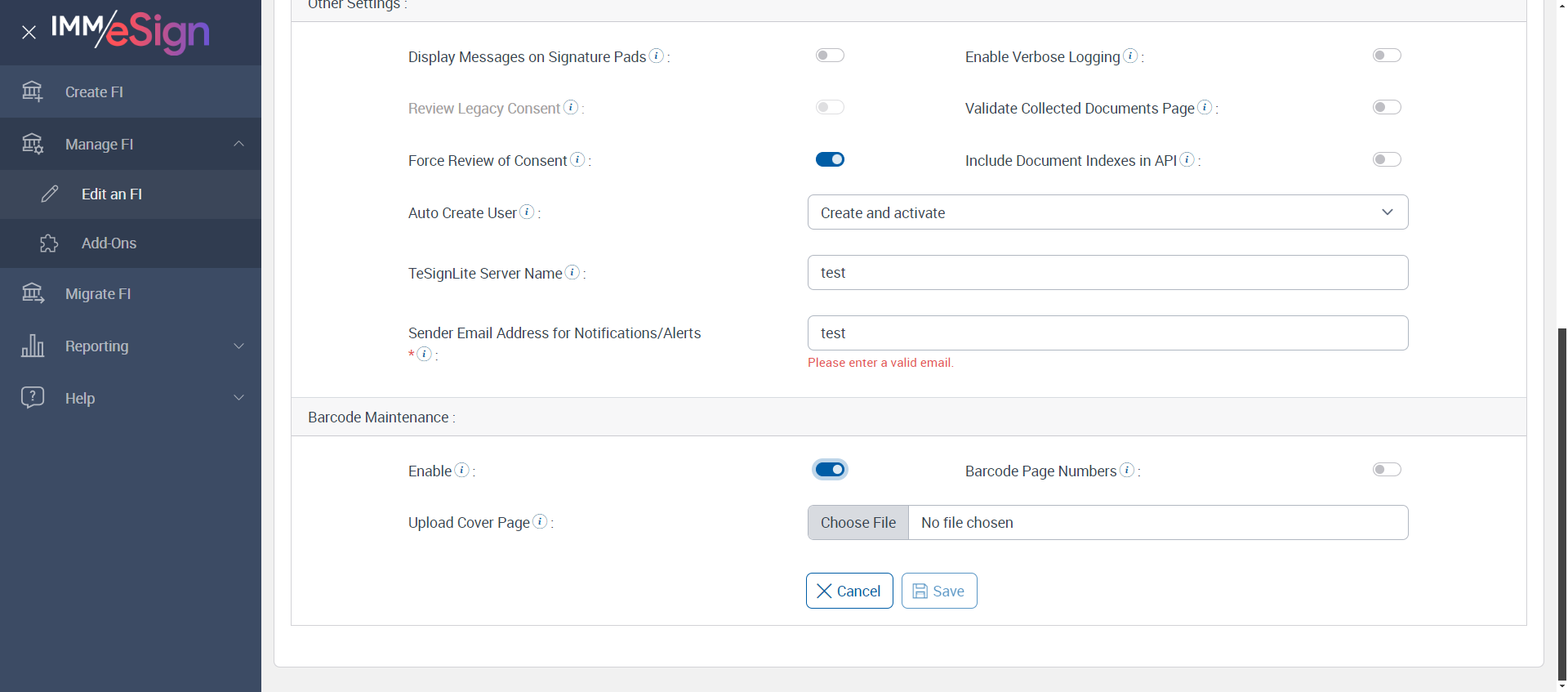This screenshot has width=1568, height=692.
Task: Click info icon next to Upload Cover Page
Action: [541, 521]
